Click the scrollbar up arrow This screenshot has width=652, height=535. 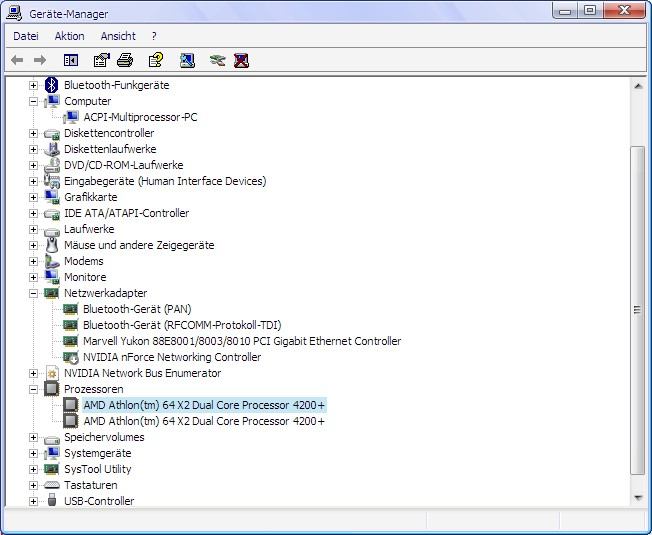pyautogui.click(x=637, y=86)
